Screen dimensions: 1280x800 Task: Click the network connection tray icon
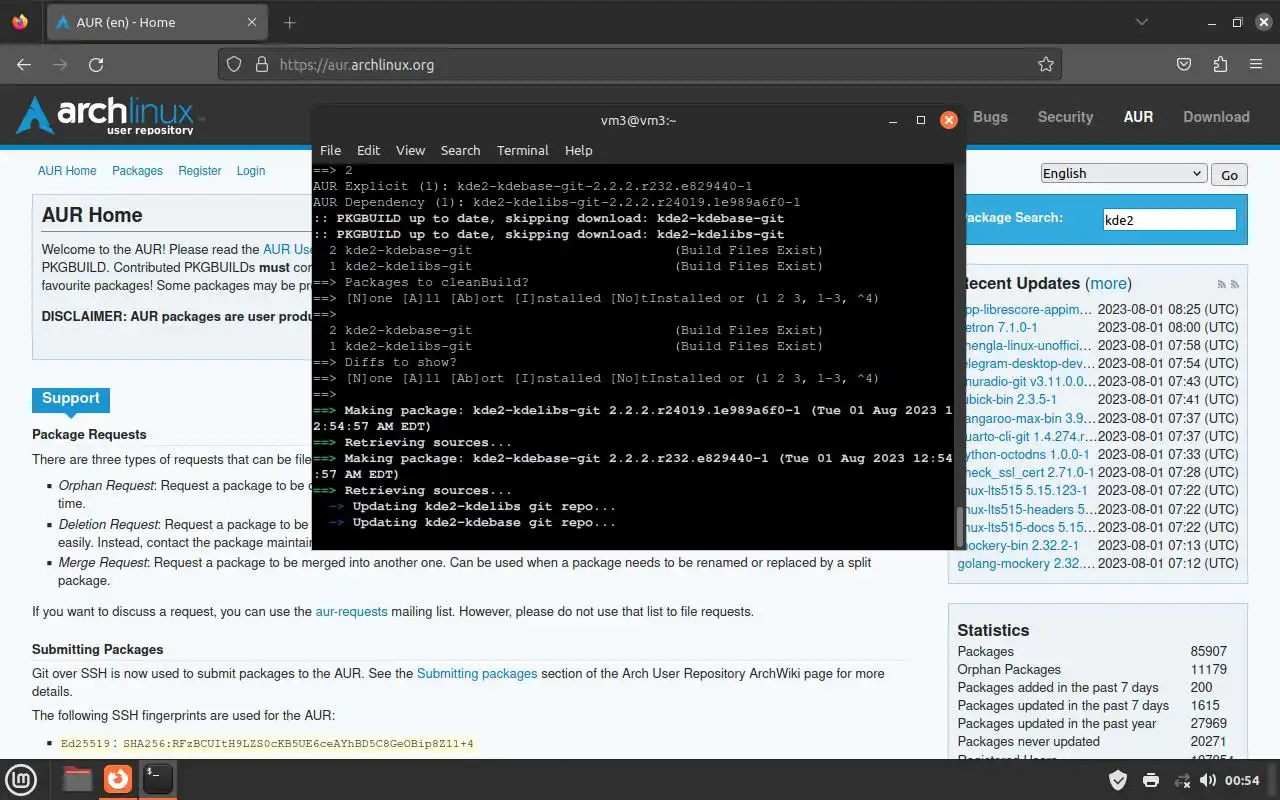(x=1182, y=780)
